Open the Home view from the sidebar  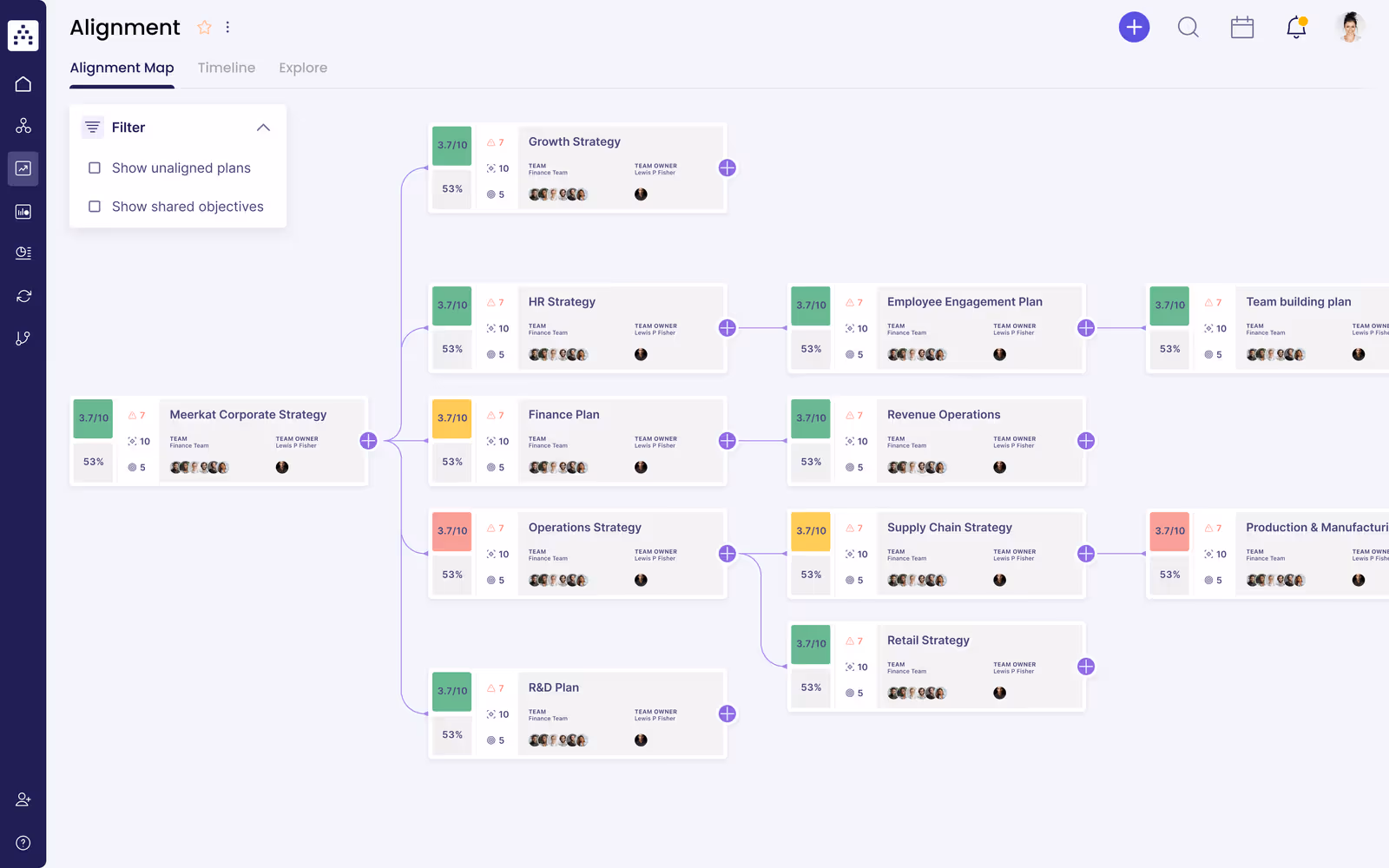tap(23, 83)
